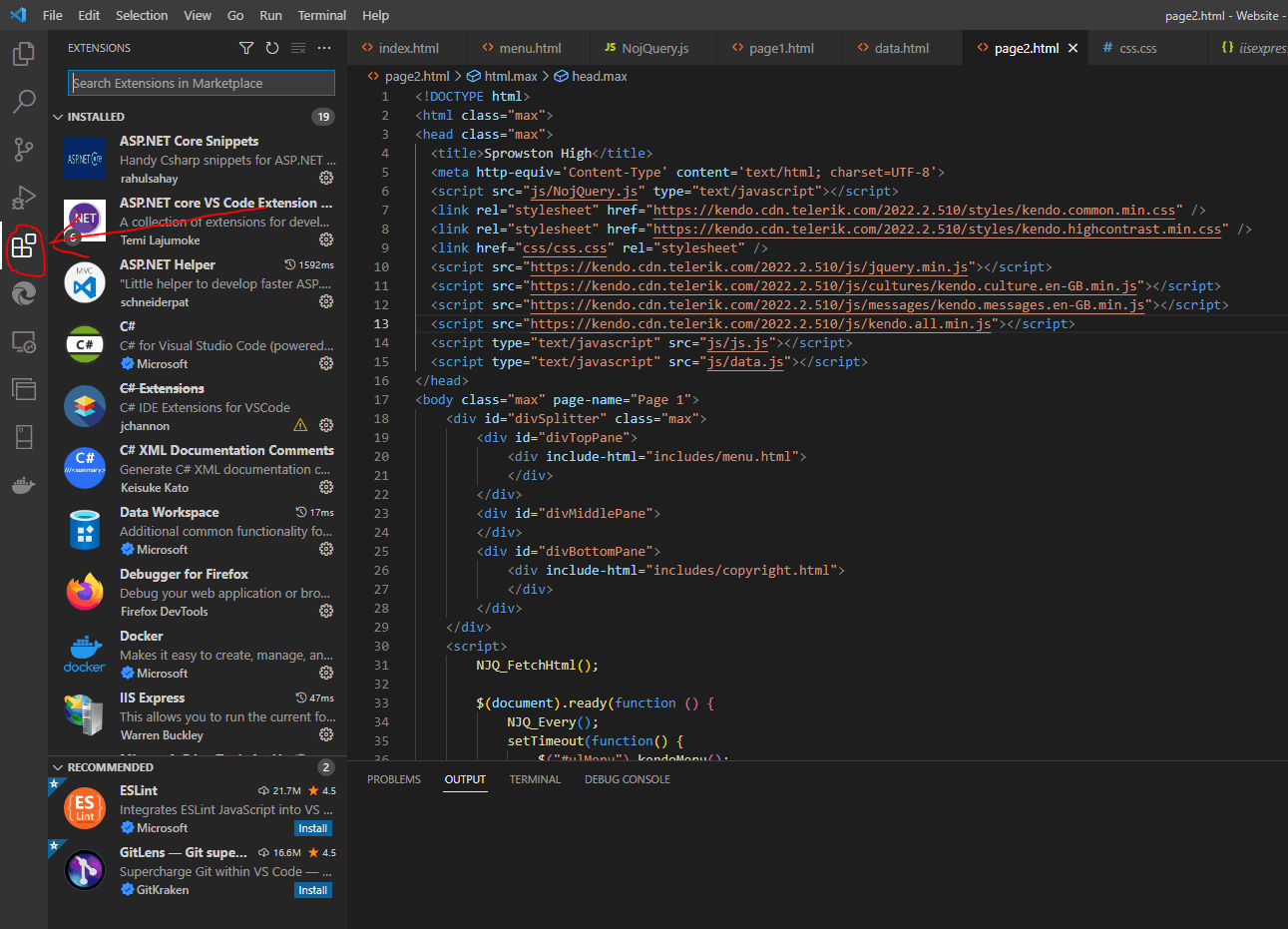Click line number 13 in the gutter
The width and height of the screenshot is (1288, 929).
[x=381, y=323]
